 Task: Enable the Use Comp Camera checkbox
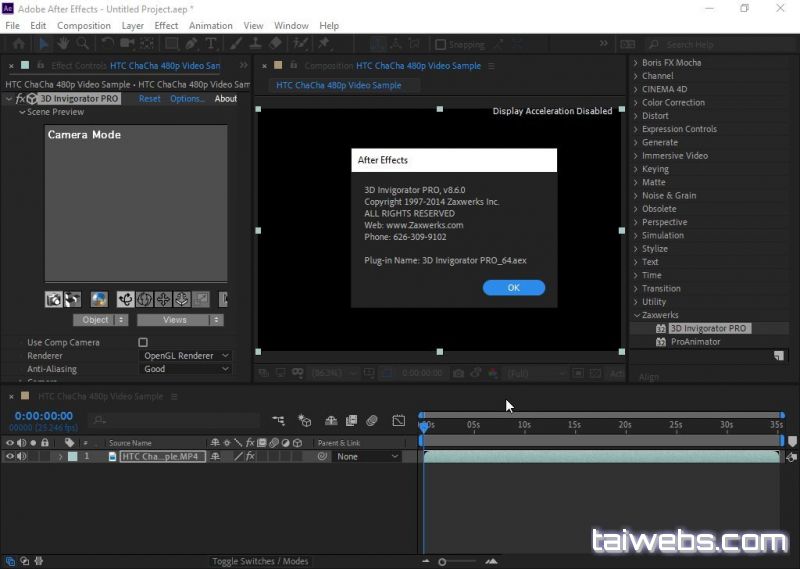point(143,342)
